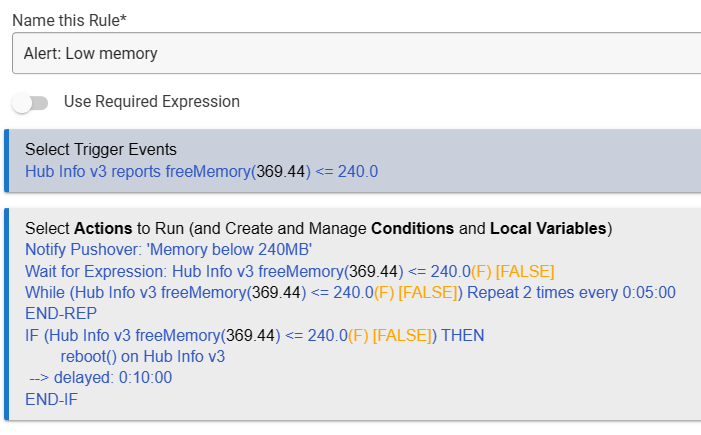Click the bold 'Local Variables' text in heading
The width and height of the screenshot is (701, 435).
(548, 228)
